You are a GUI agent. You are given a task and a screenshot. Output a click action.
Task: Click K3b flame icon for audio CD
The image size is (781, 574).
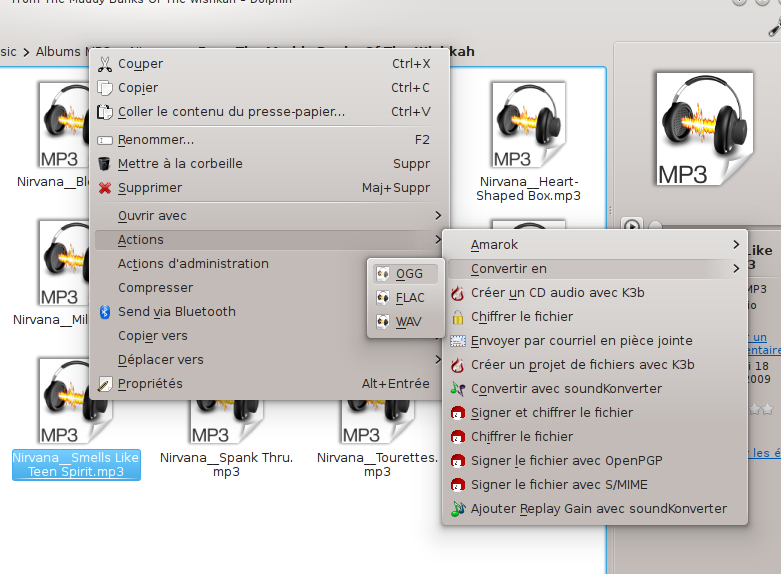click(458, 293)
